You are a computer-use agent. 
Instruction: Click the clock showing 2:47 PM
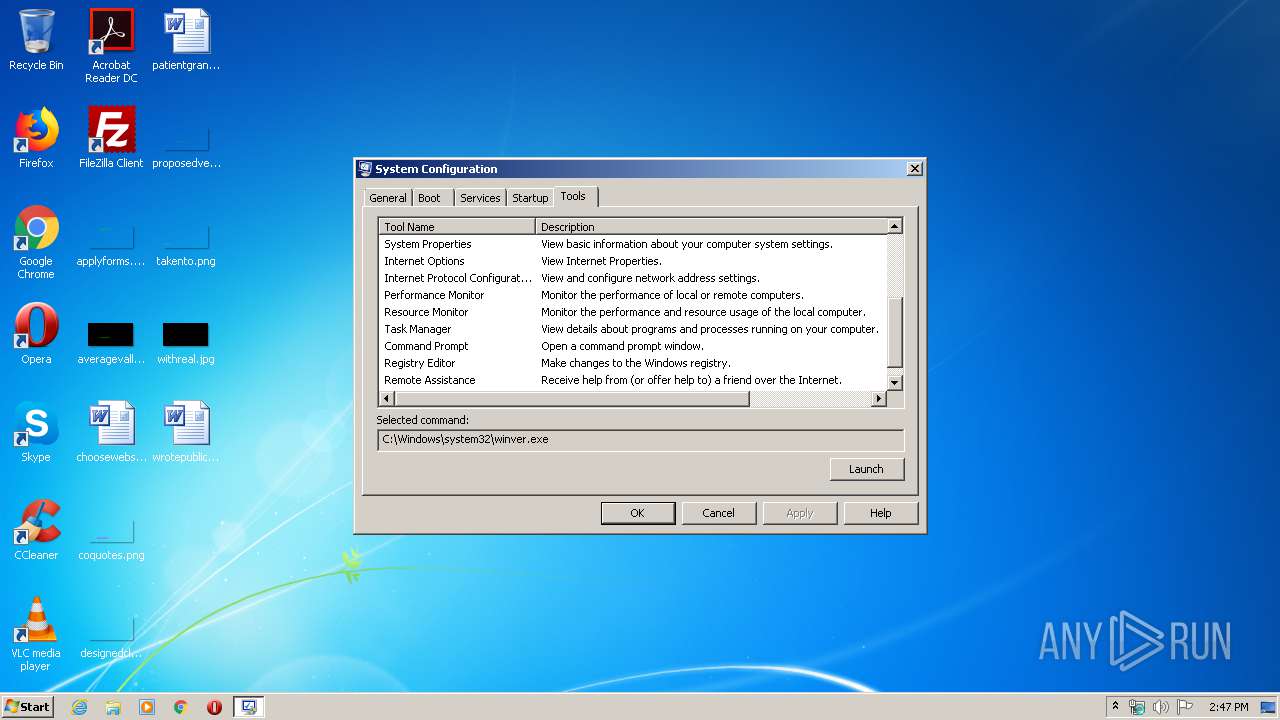(x=1228, y=707)
